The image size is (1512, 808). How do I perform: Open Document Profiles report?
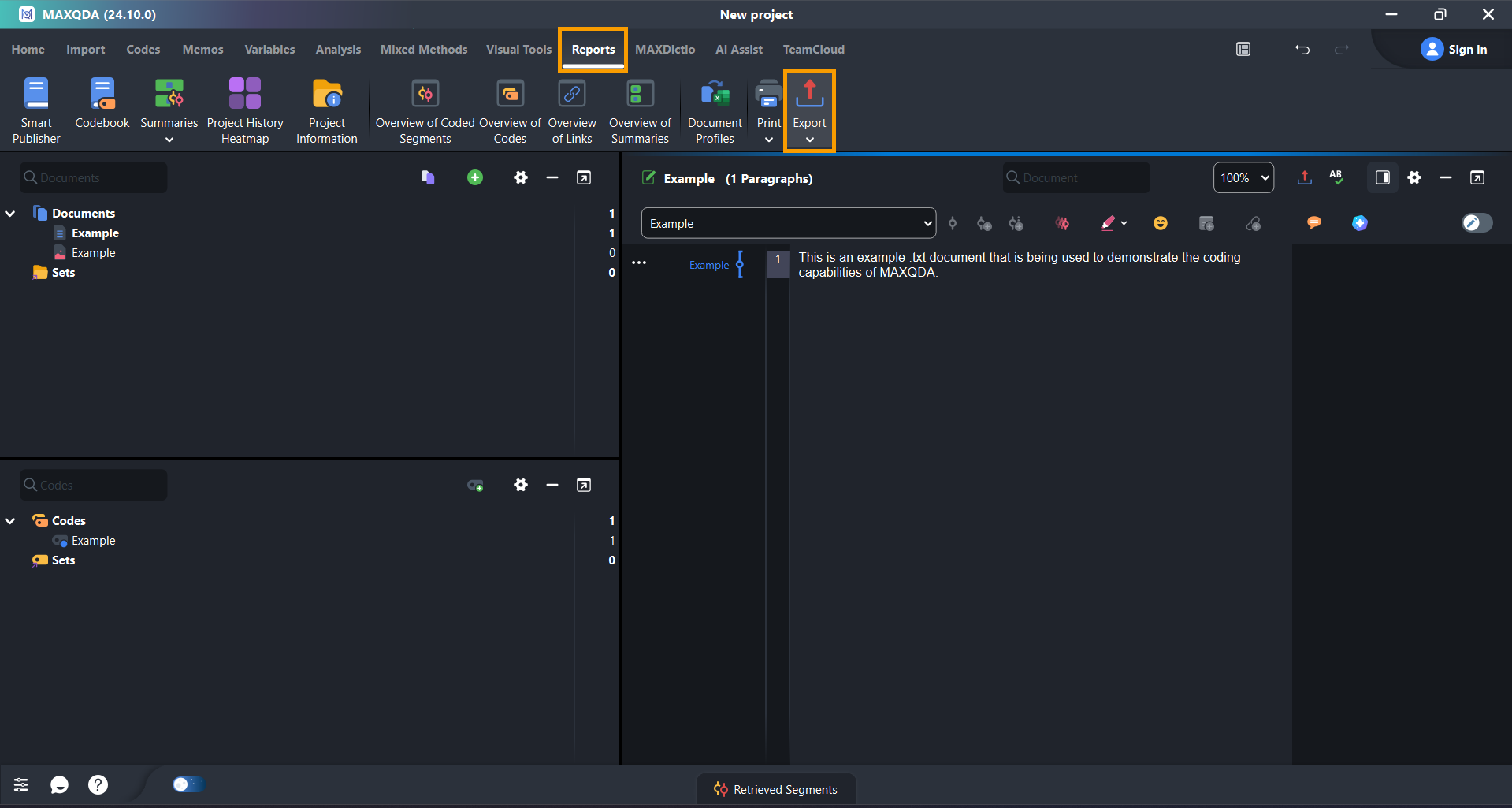click(x=715, y=110)
